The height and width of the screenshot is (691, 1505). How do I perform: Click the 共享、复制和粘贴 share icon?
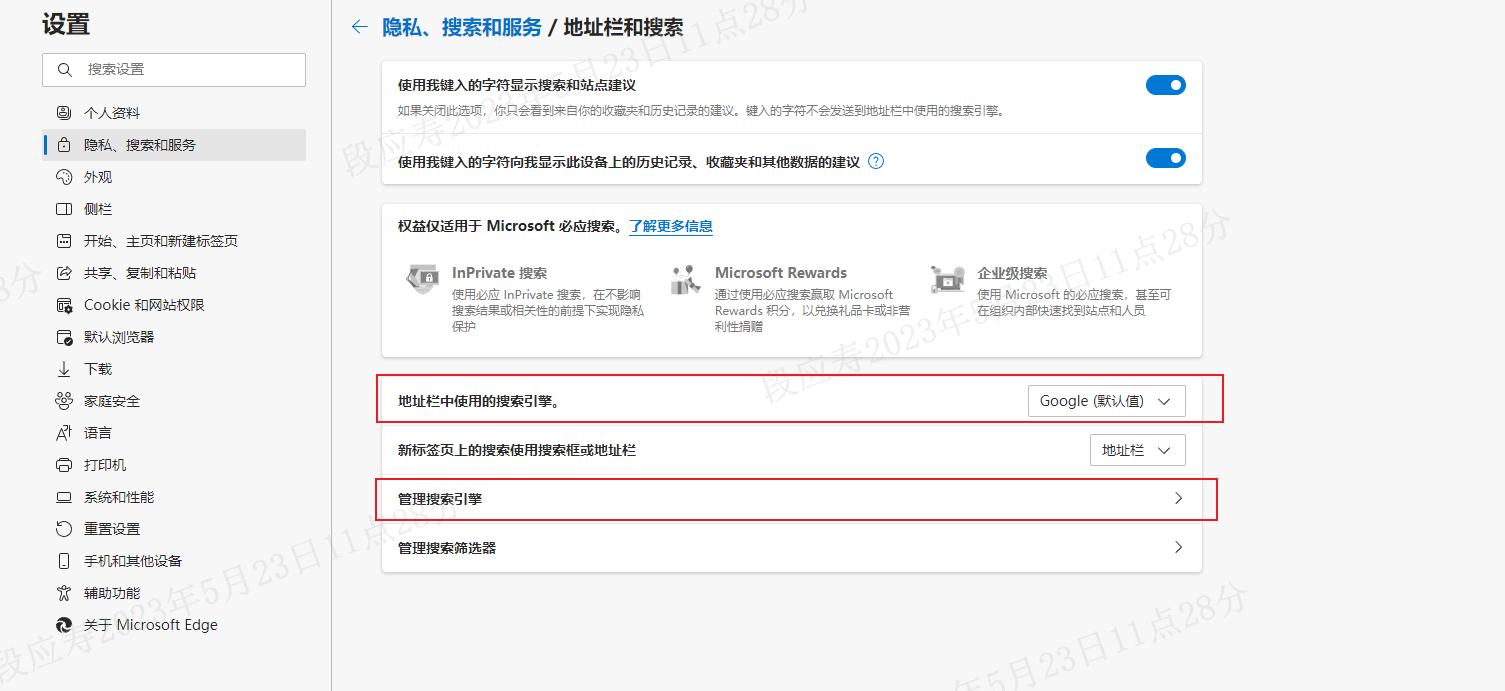click(x=64, y=273)
